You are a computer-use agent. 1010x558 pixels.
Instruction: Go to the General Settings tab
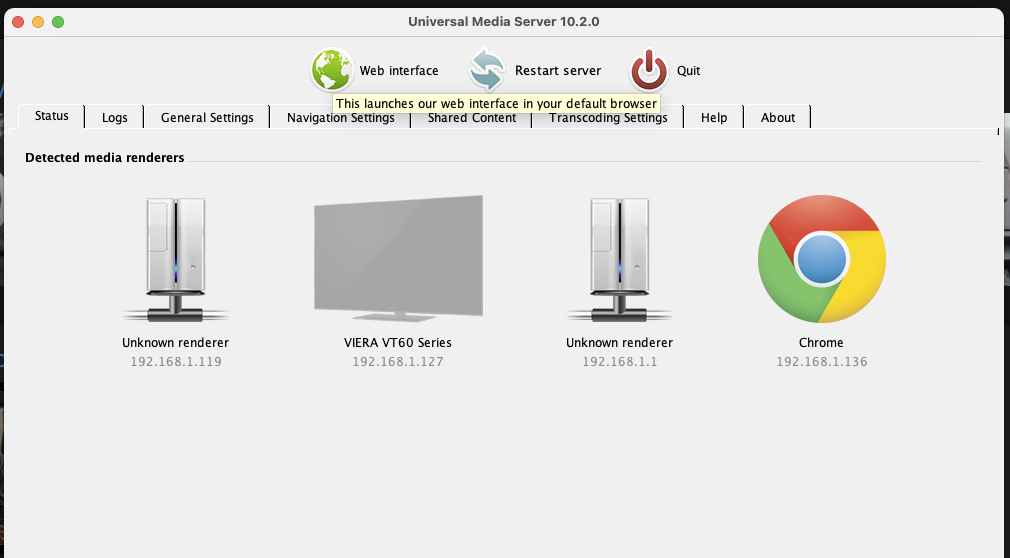[207, 118]
